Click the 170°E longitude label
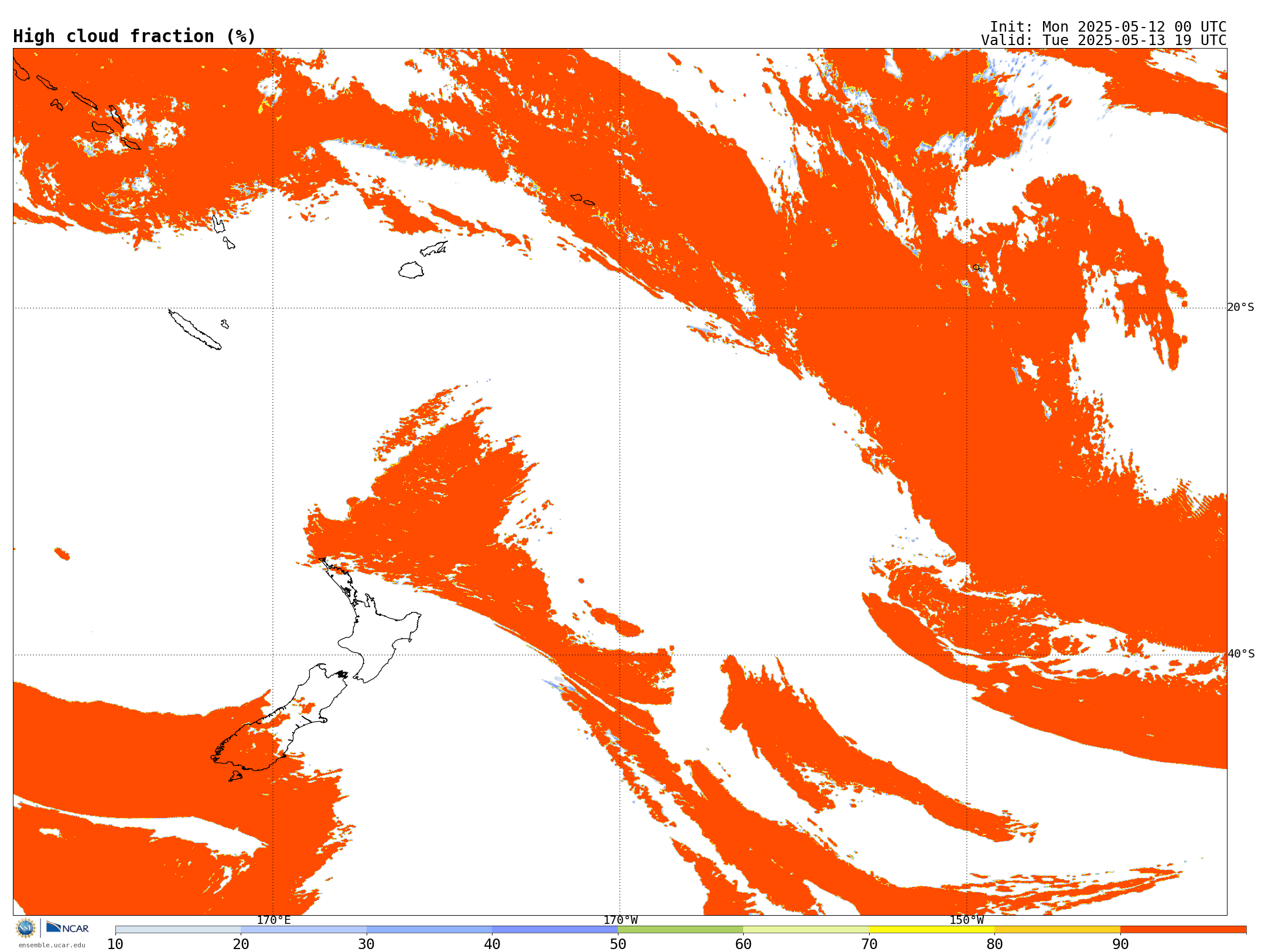 [x=273, y=920]
